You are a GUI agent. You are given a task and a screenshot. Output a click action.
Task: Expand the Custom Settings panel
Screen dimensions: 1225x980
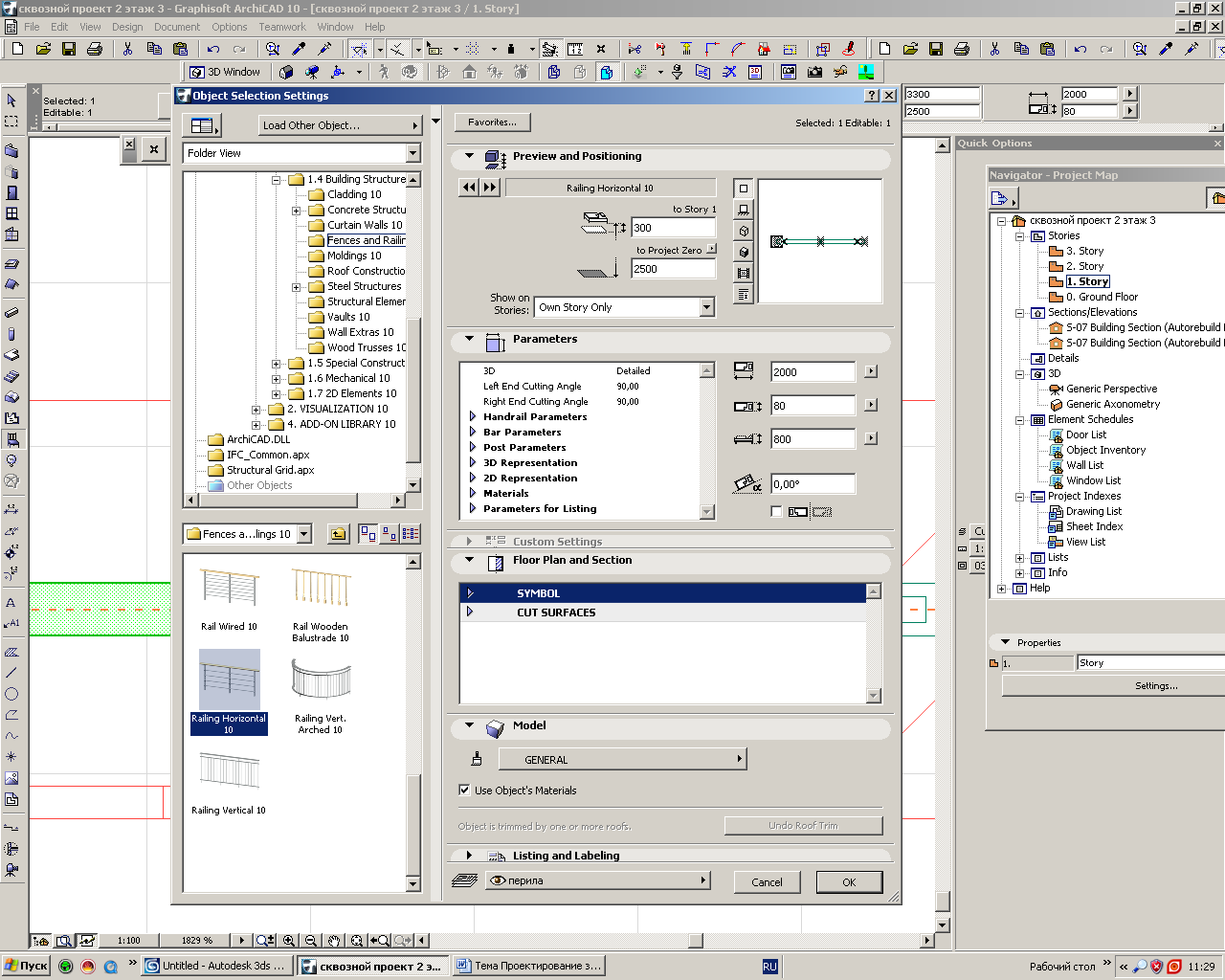pyautogui.click(x=469, y=542)
